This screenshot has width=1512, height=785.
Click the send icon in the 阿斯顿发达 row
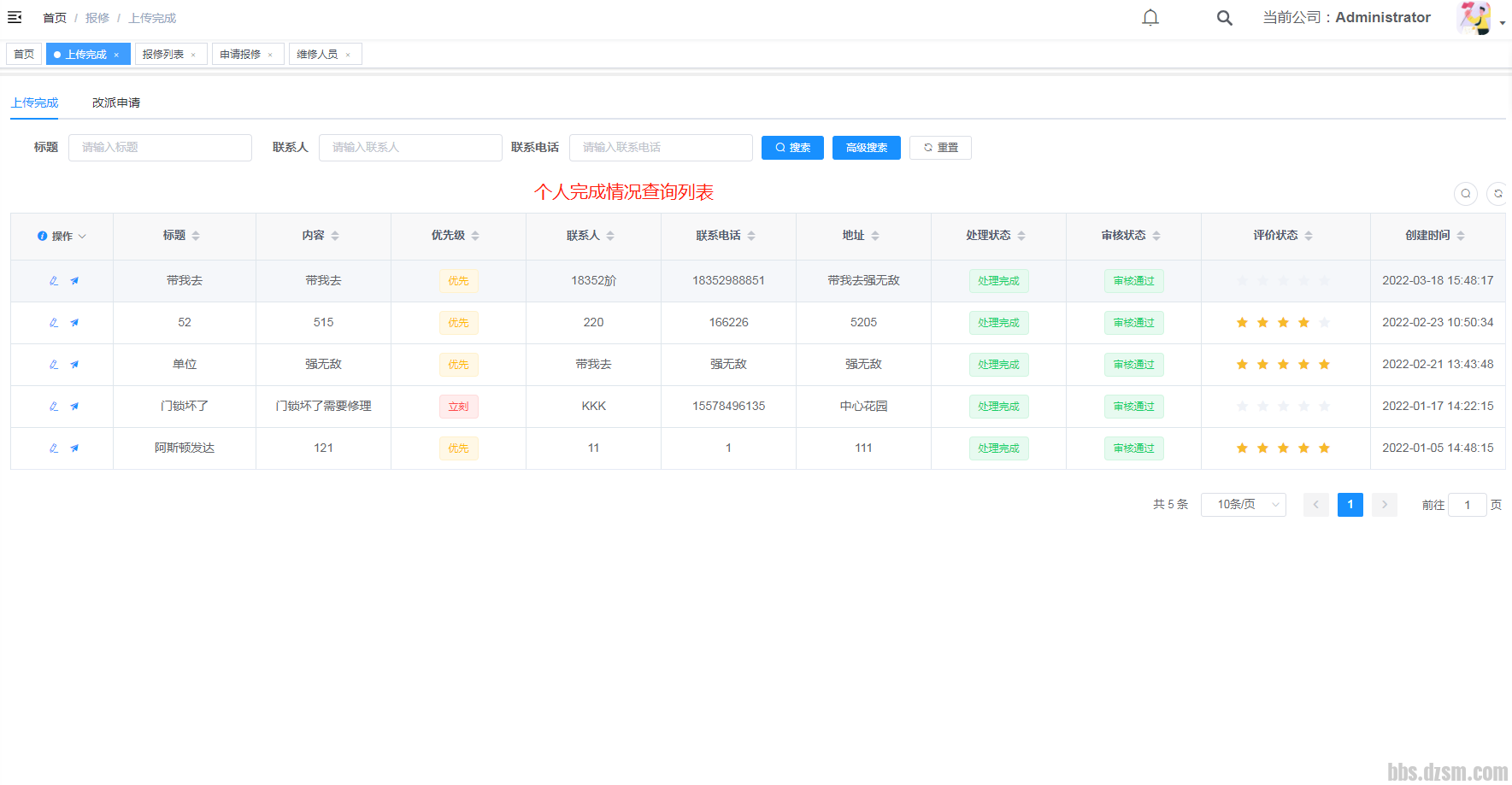(74, 448)
